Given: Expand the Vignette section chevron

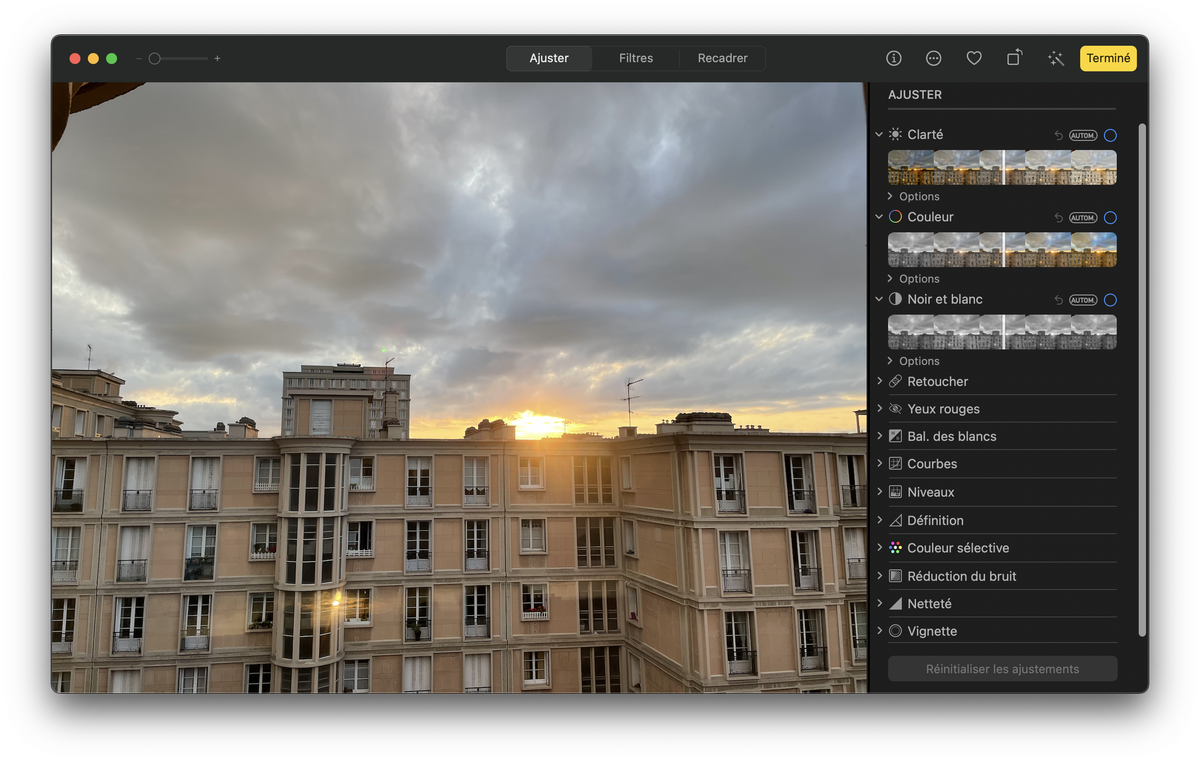Looking at the screenshot, I should click(879, 631).
